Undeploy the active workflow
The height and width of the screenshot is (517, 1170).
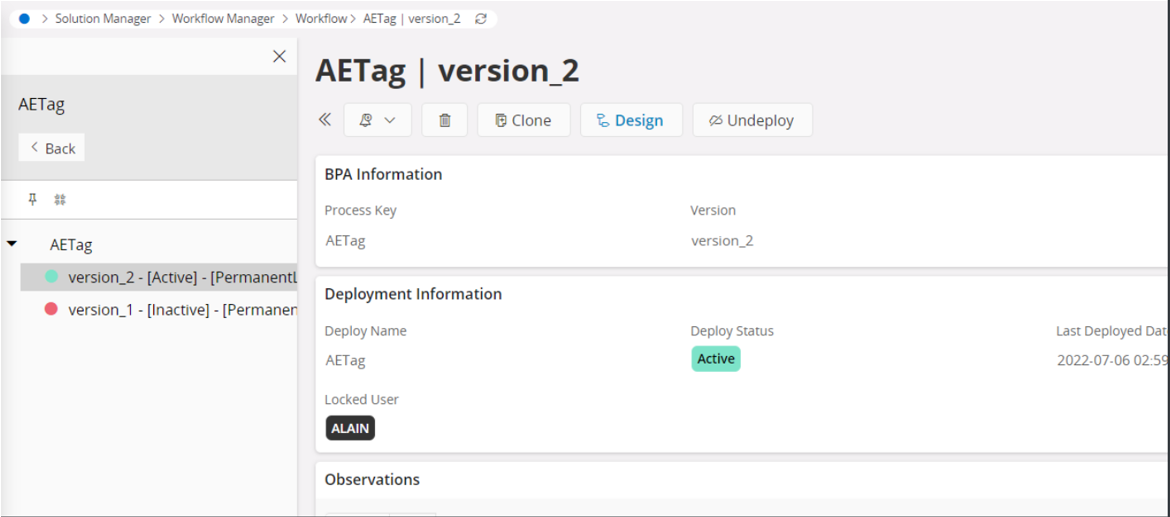751,120
